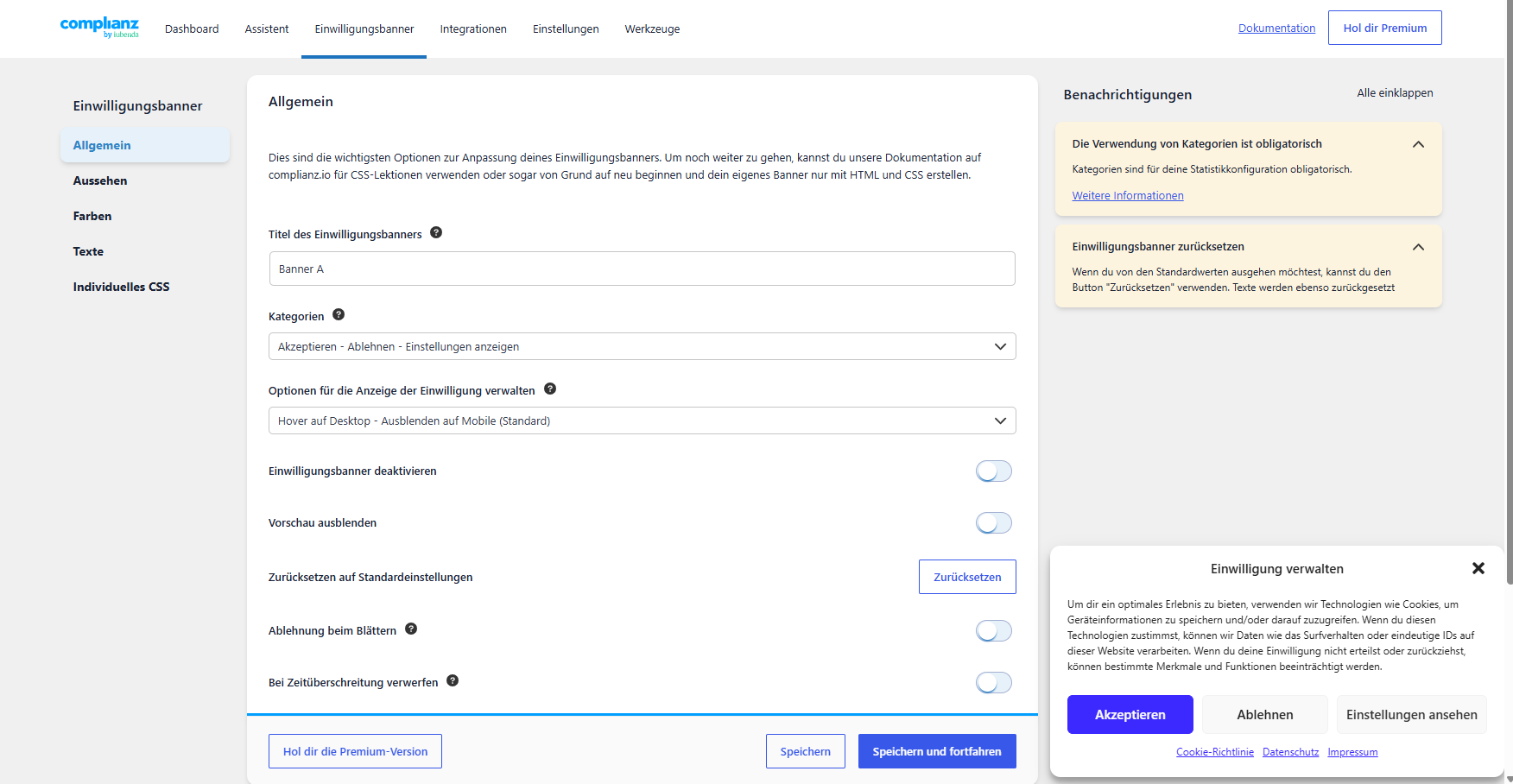Open the Impressum link
This screenshot has height=784, width=1513.
[x=1352, y=752]
